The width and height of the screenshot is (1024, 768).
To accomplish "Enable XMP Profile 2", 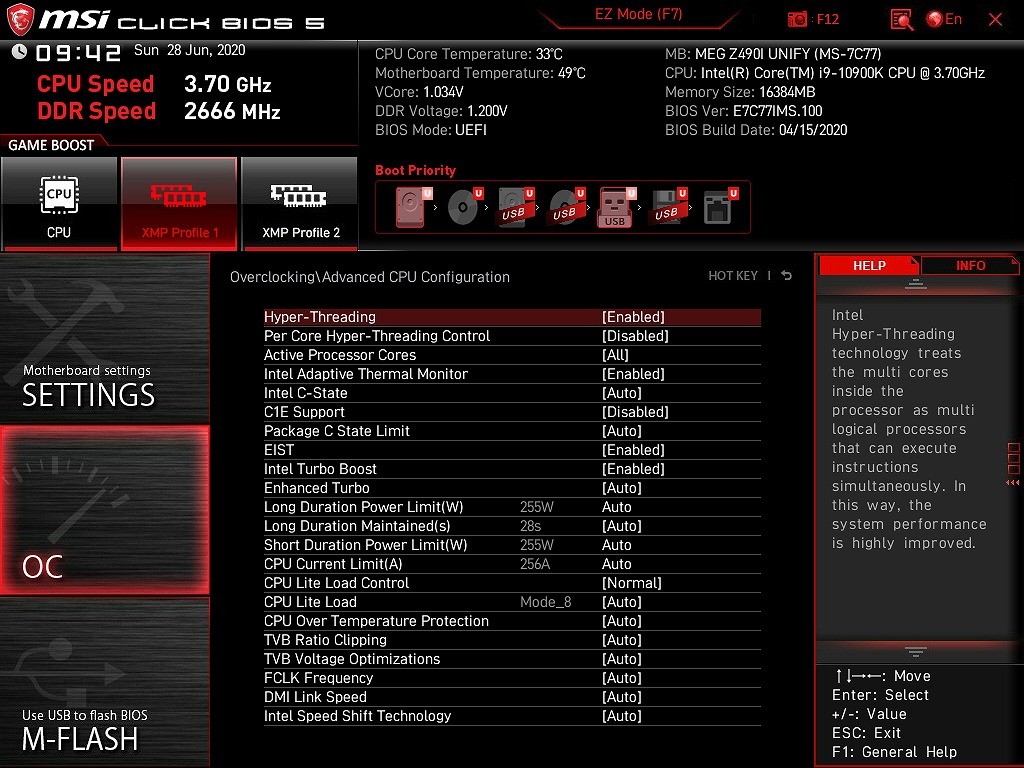I will pyautogui.click(x=300, y=203).
